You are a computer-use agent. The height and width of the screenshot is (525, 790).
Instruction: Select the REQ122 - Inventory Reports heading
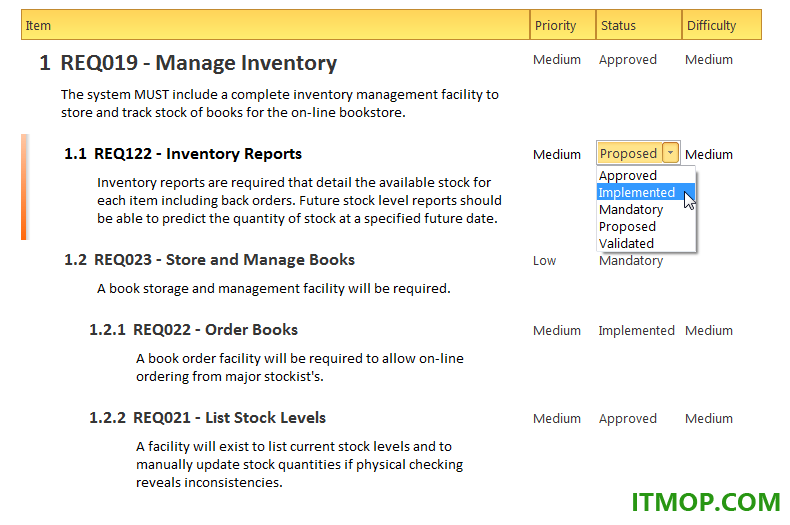point(198,154)
